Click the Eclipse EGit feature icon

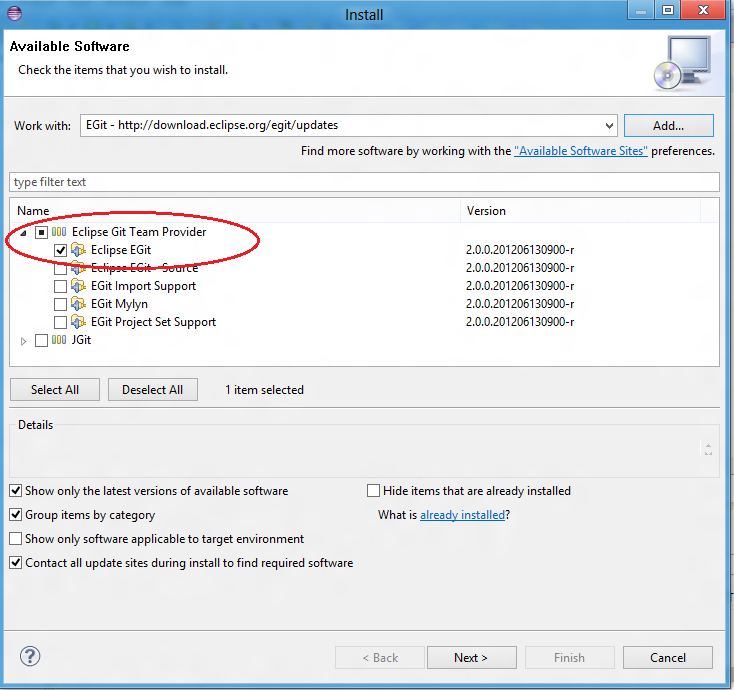pos(78,250)
